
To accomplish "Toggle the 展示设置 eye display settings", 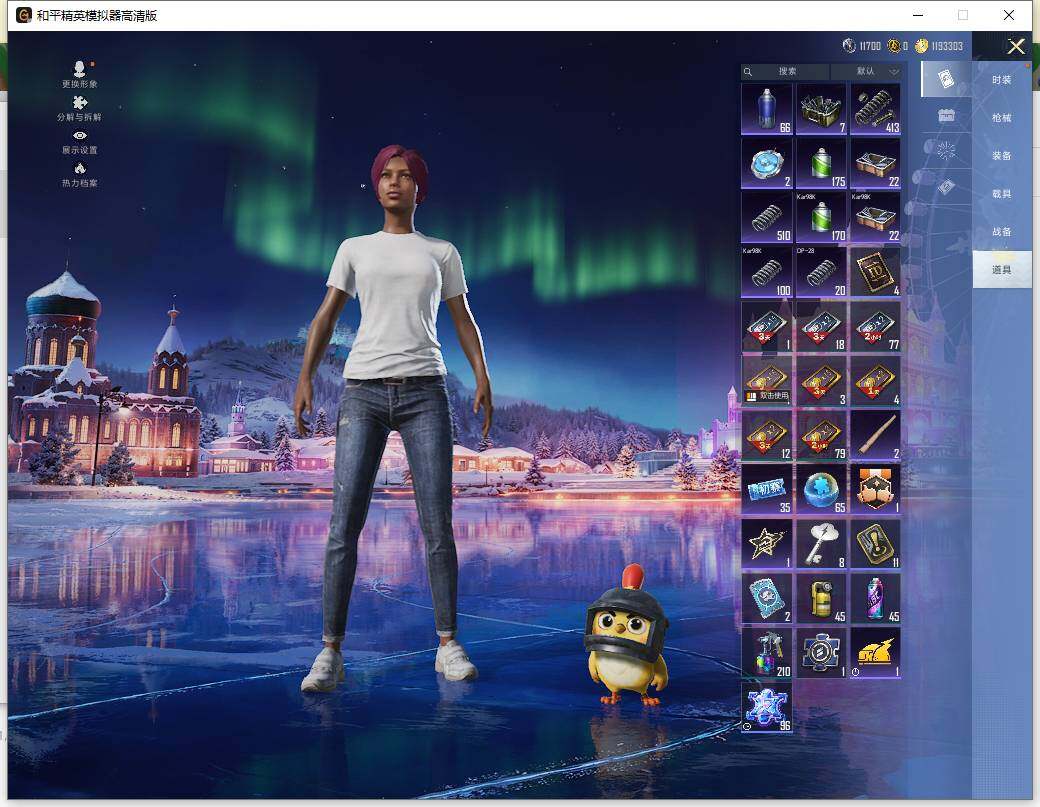I will (x=80, y=142).
